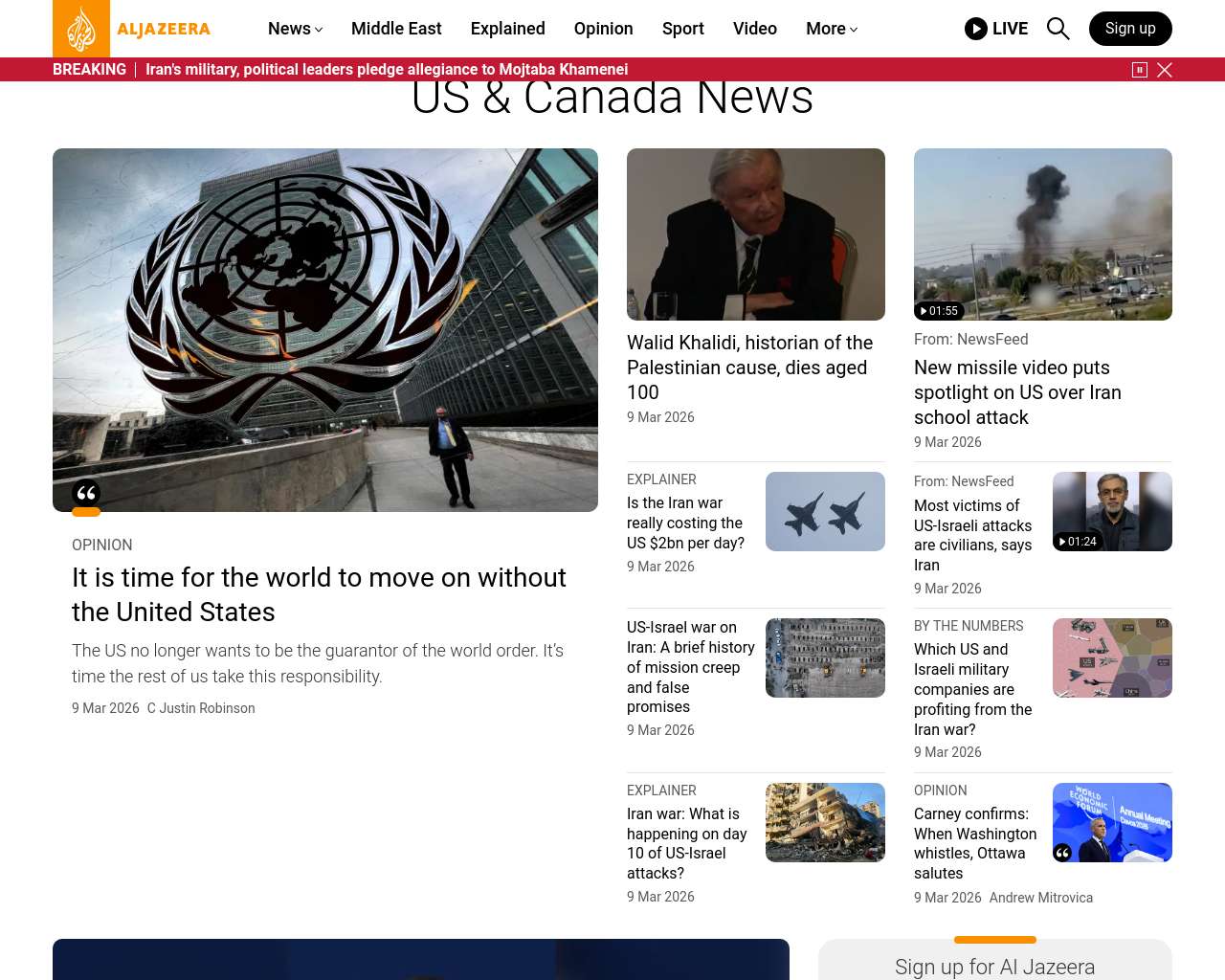Read 'It is time for the world' article
Image resolution: width=1225 pixels, height=980 pixels.
click(x=319, y=594)
